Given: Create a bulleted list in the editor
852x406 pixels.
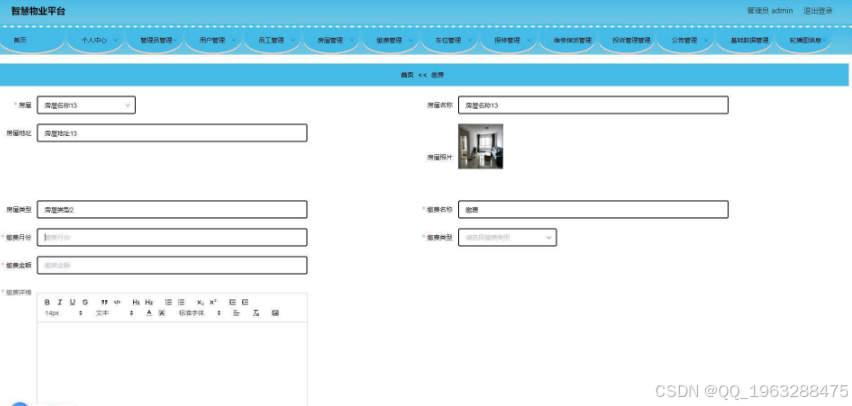Looking at the screenshot, I should [181, 302].
